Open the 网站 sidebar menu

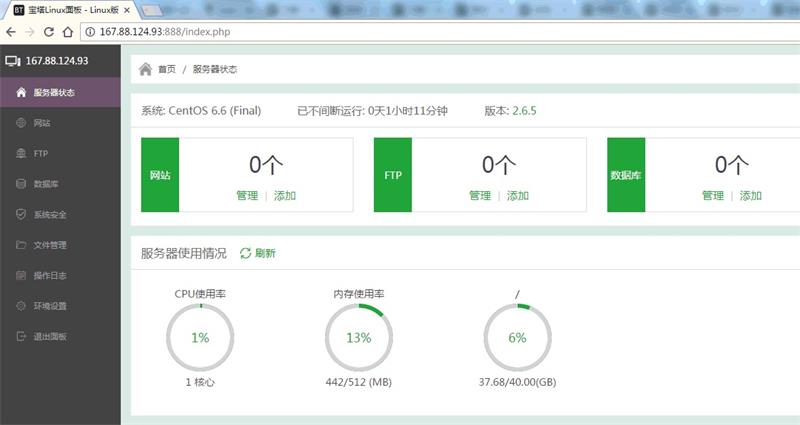(x=60, y=123)
